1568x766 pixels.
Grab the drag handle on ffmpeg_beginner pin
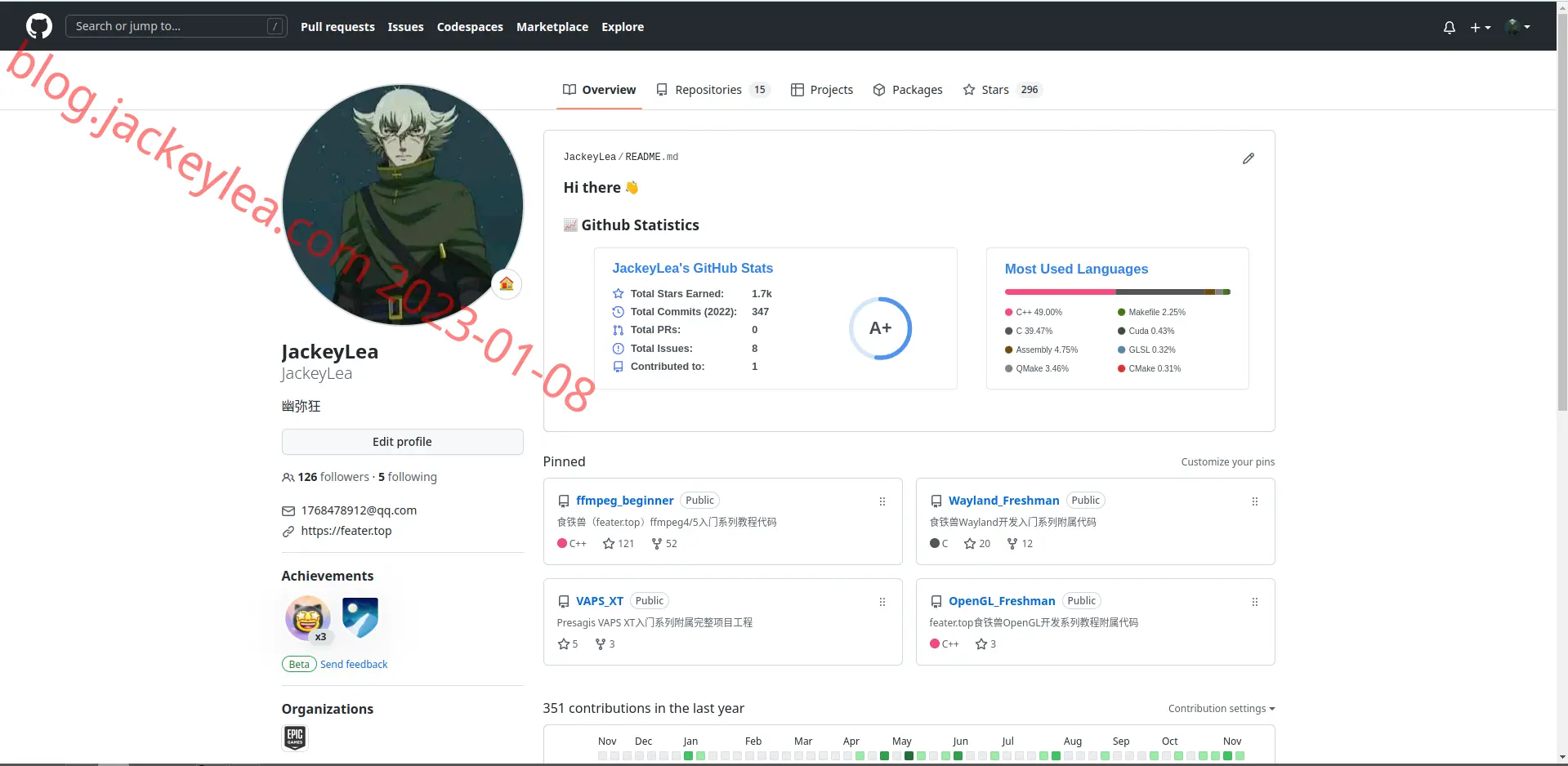click(882, 501)
